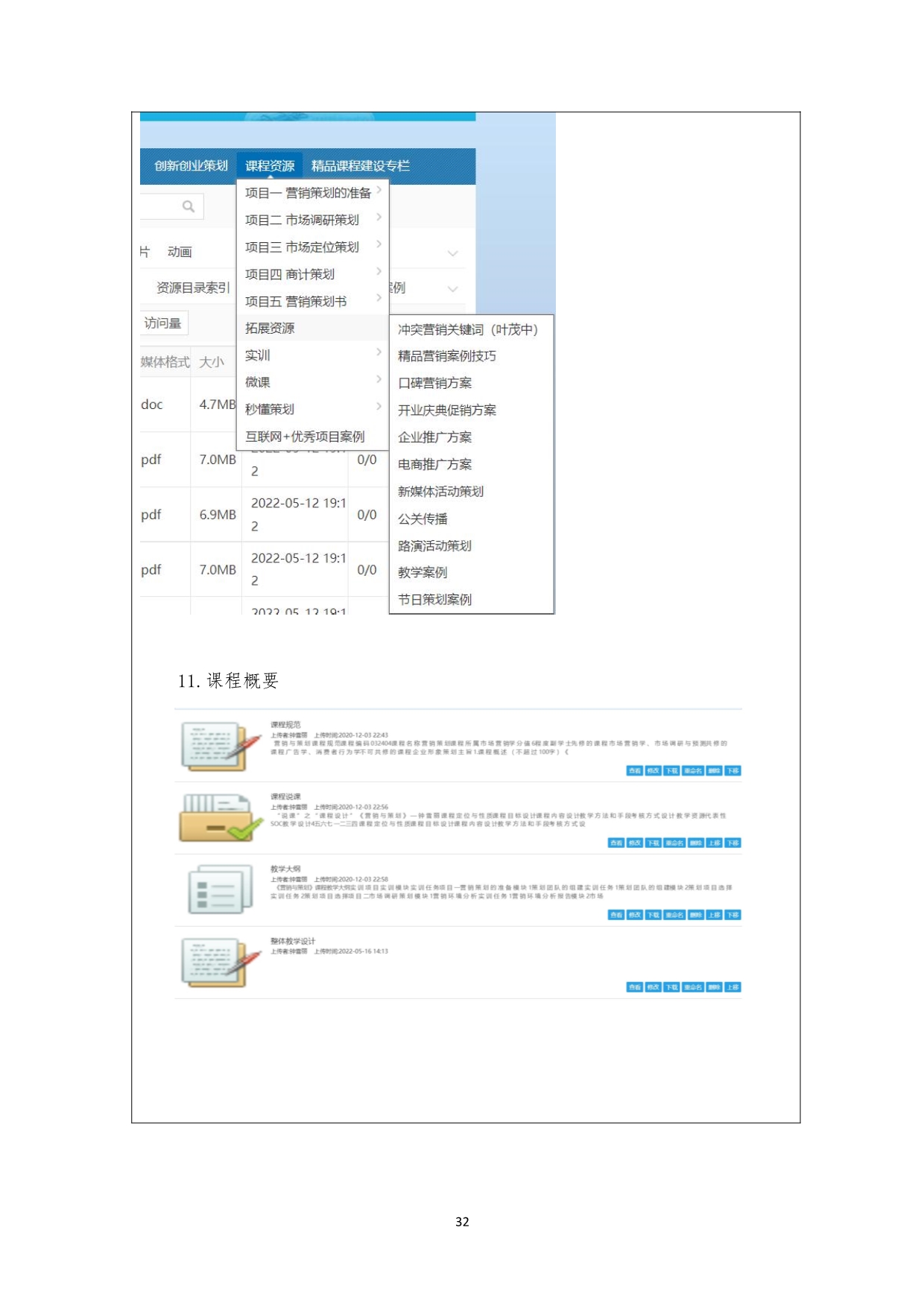Click the 媒体格式 column header
924x1306 pixels.
tap(165, 362)
